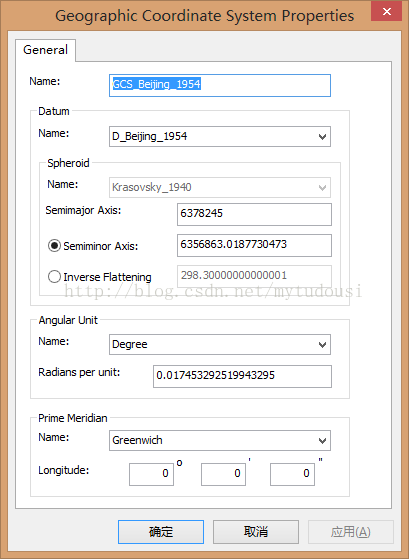Click the Spheroid group heading

pos(68,163)
